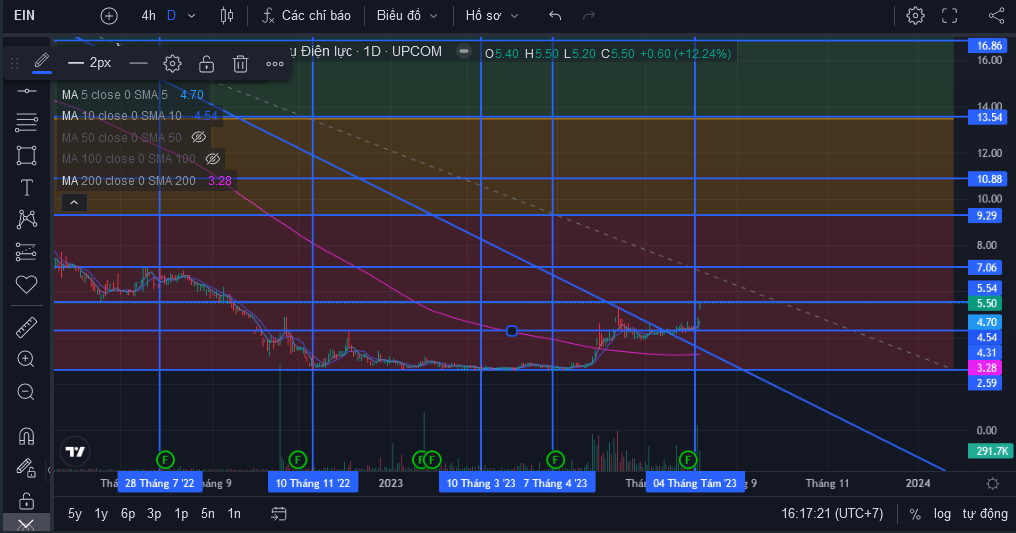Image resolution: width=1016 pixels, height=533 pixels.
Task: Toggle the tự động auto scale button
Action: pyautogui.click(x=985, y=514)
